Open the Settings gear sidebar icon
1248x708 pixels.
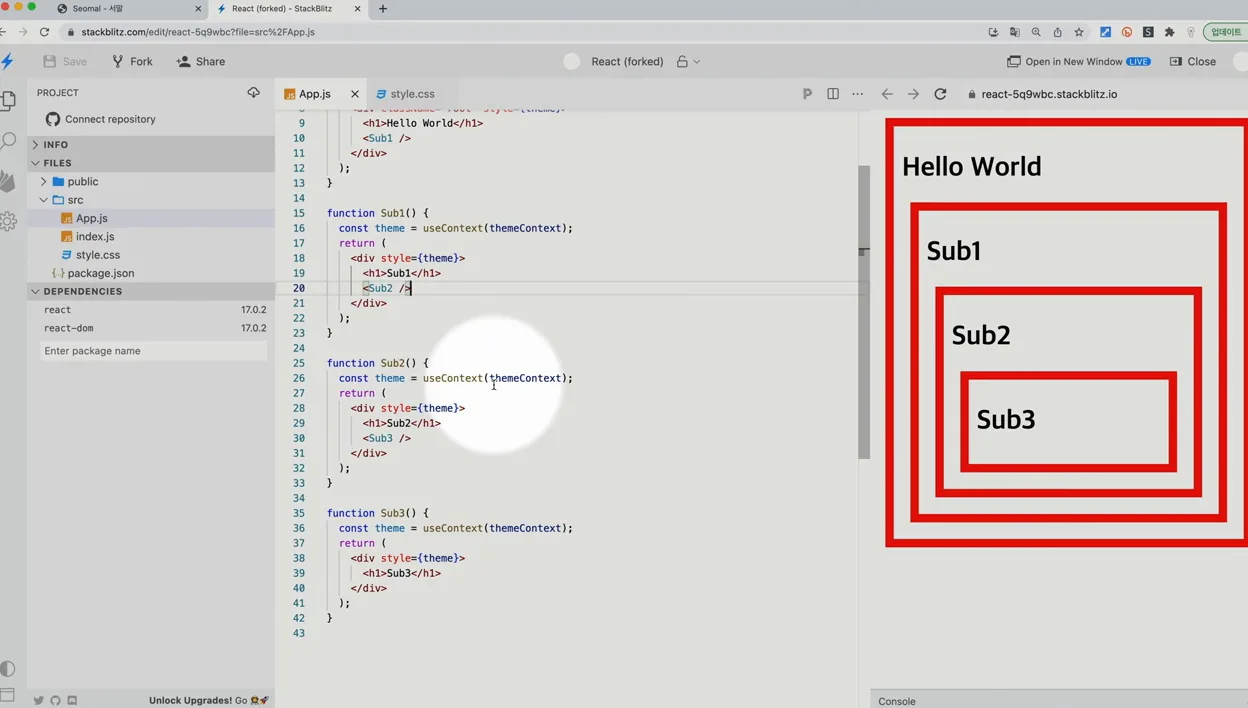tap(9, 221)
